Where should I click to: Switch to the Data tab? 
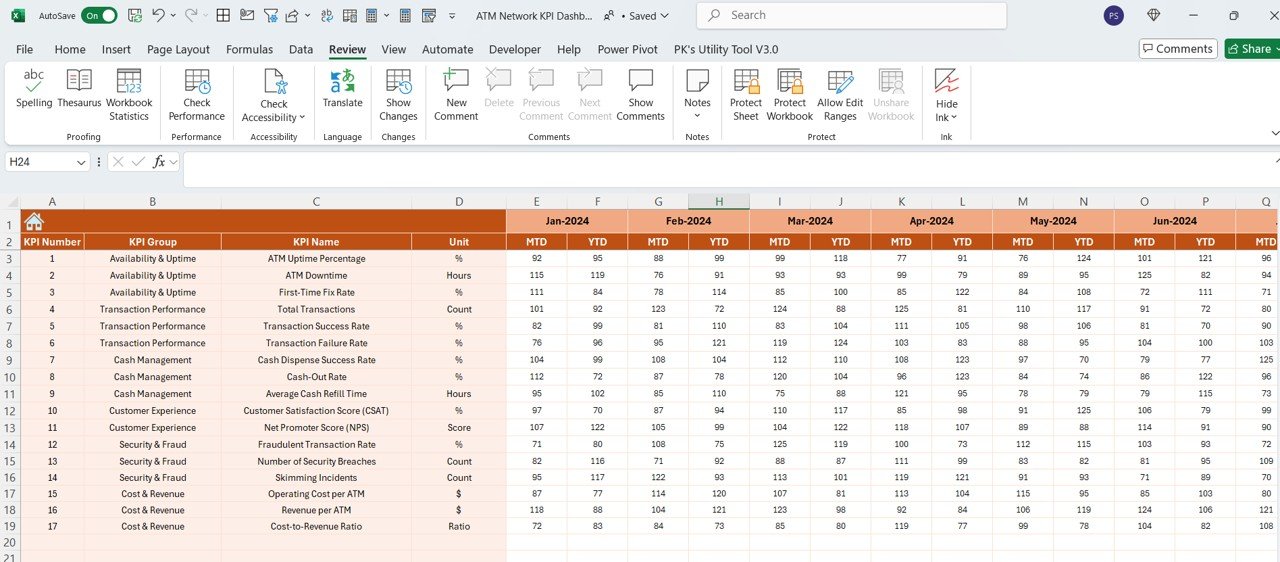pyautogui.click(x=301, y=49)
